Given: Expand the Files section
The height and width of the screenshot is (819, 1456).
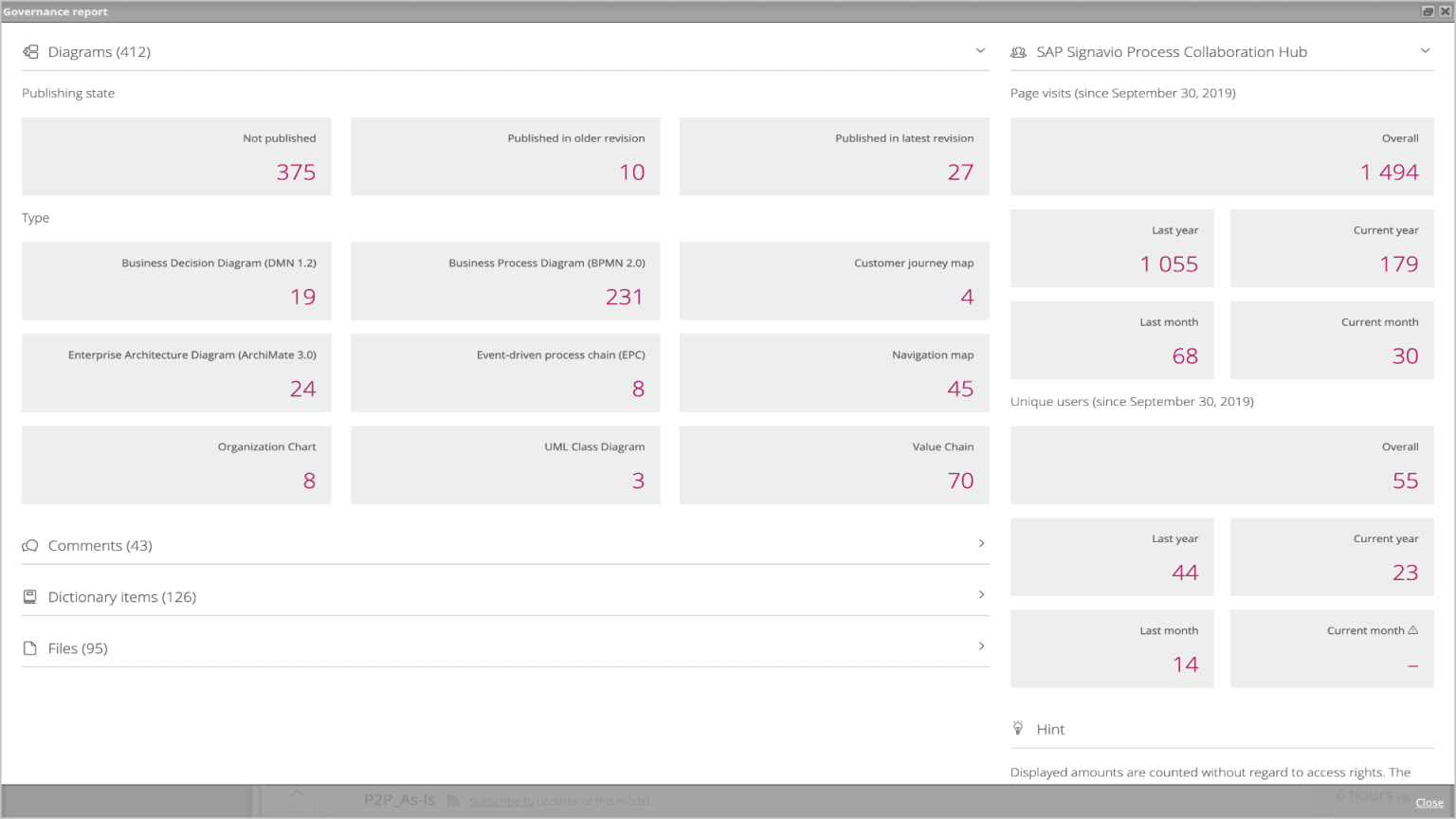Looking at the screenshot, I should tap(981, 646).
